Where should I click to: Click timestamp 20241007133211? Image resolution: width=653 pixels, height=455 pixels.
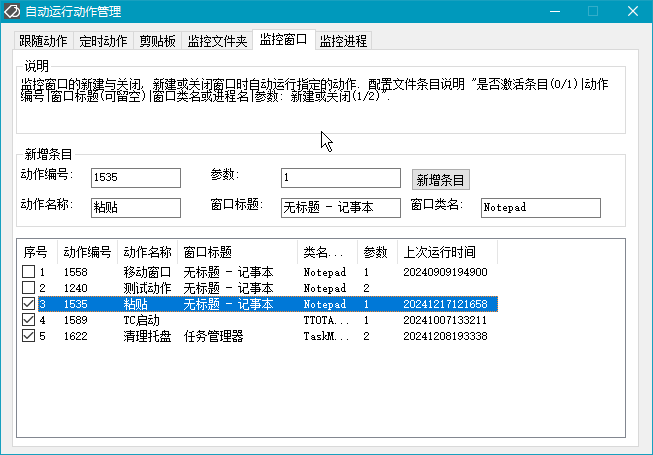tap(445, 320)
